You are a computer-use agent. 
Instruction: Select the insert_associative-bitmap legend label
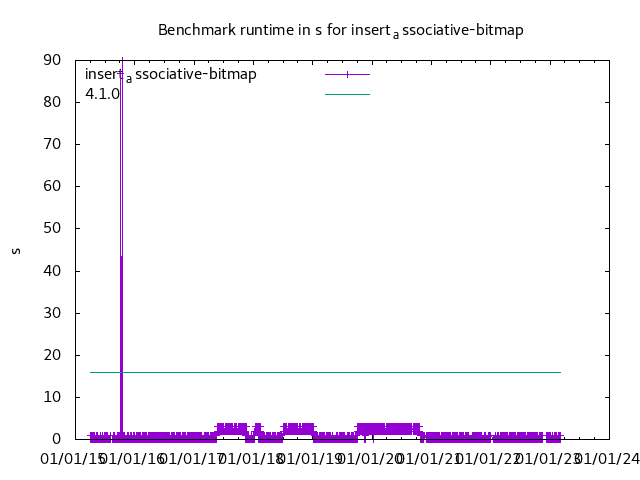171,74
